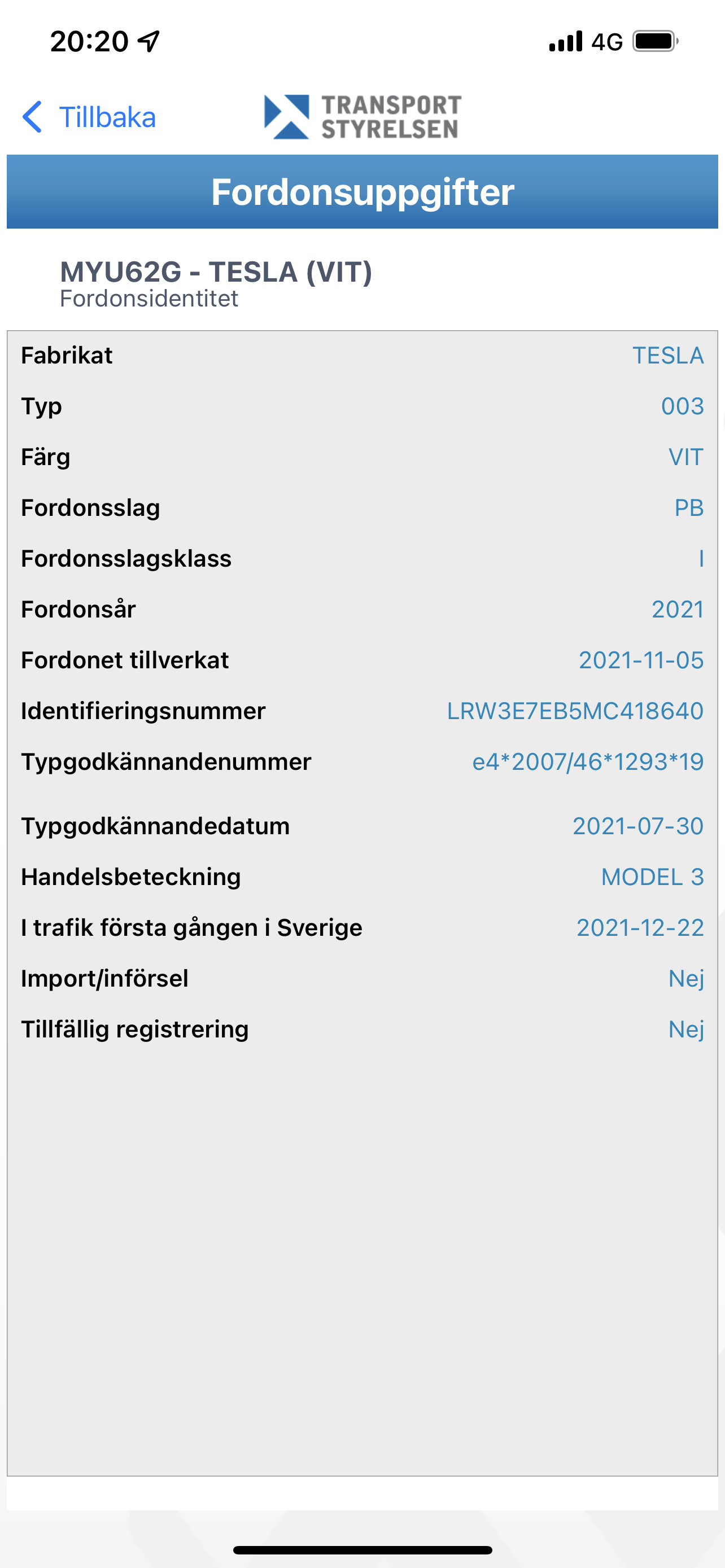
Task: Tap the location arrow status icon
Action: (149, 41)
